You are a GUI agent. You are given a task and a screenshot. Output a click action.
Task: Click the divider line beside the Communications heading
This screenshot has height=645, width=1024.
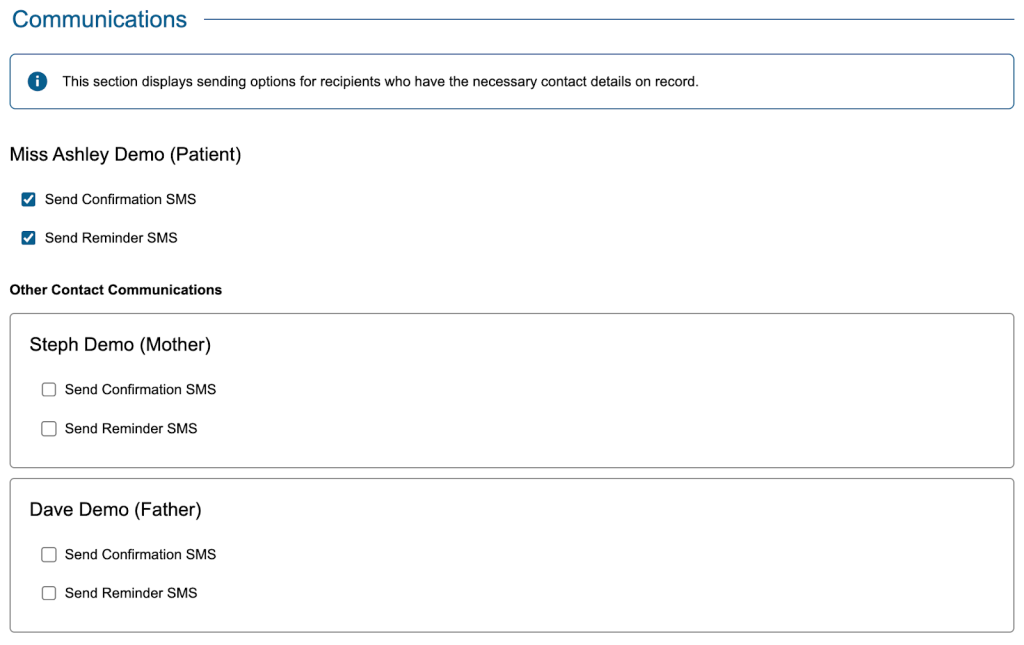608,19
